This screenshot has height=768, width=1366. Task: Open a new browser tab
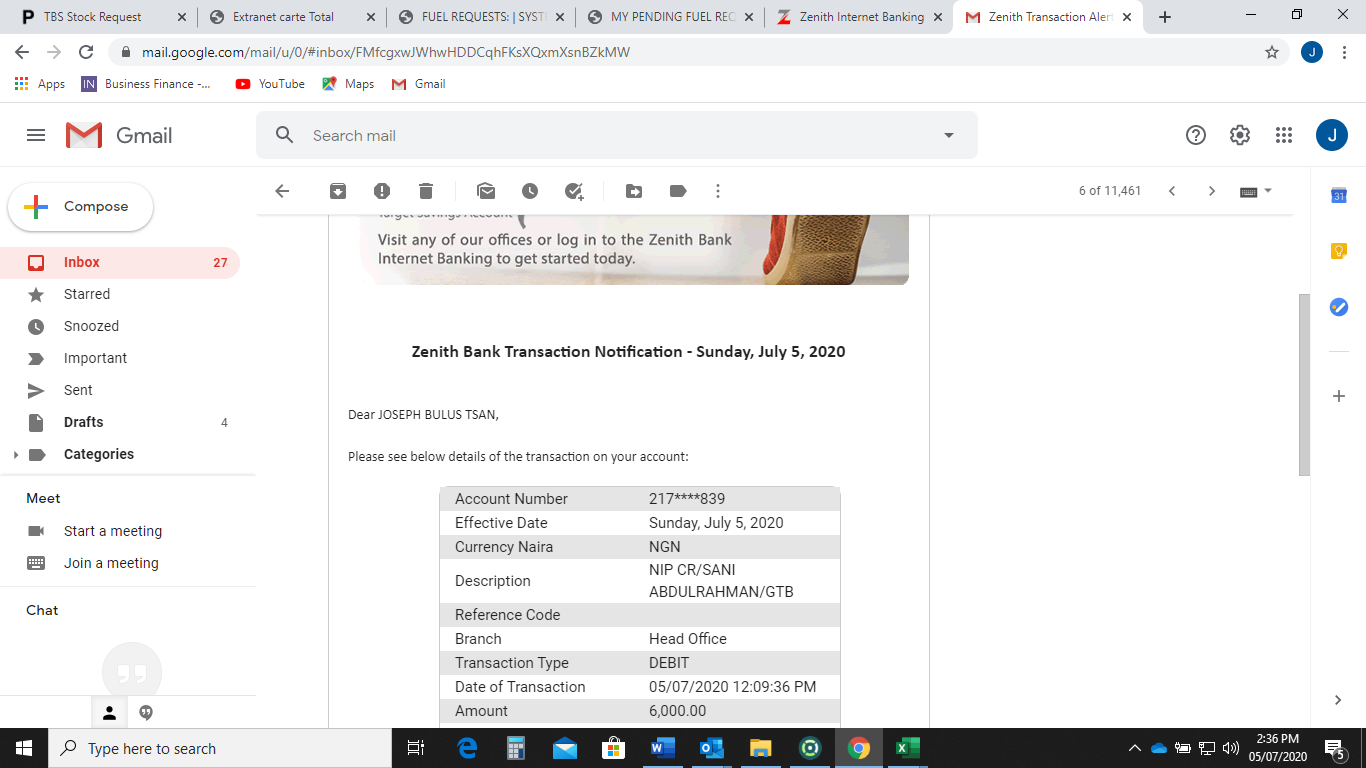tap(1165, 17)
